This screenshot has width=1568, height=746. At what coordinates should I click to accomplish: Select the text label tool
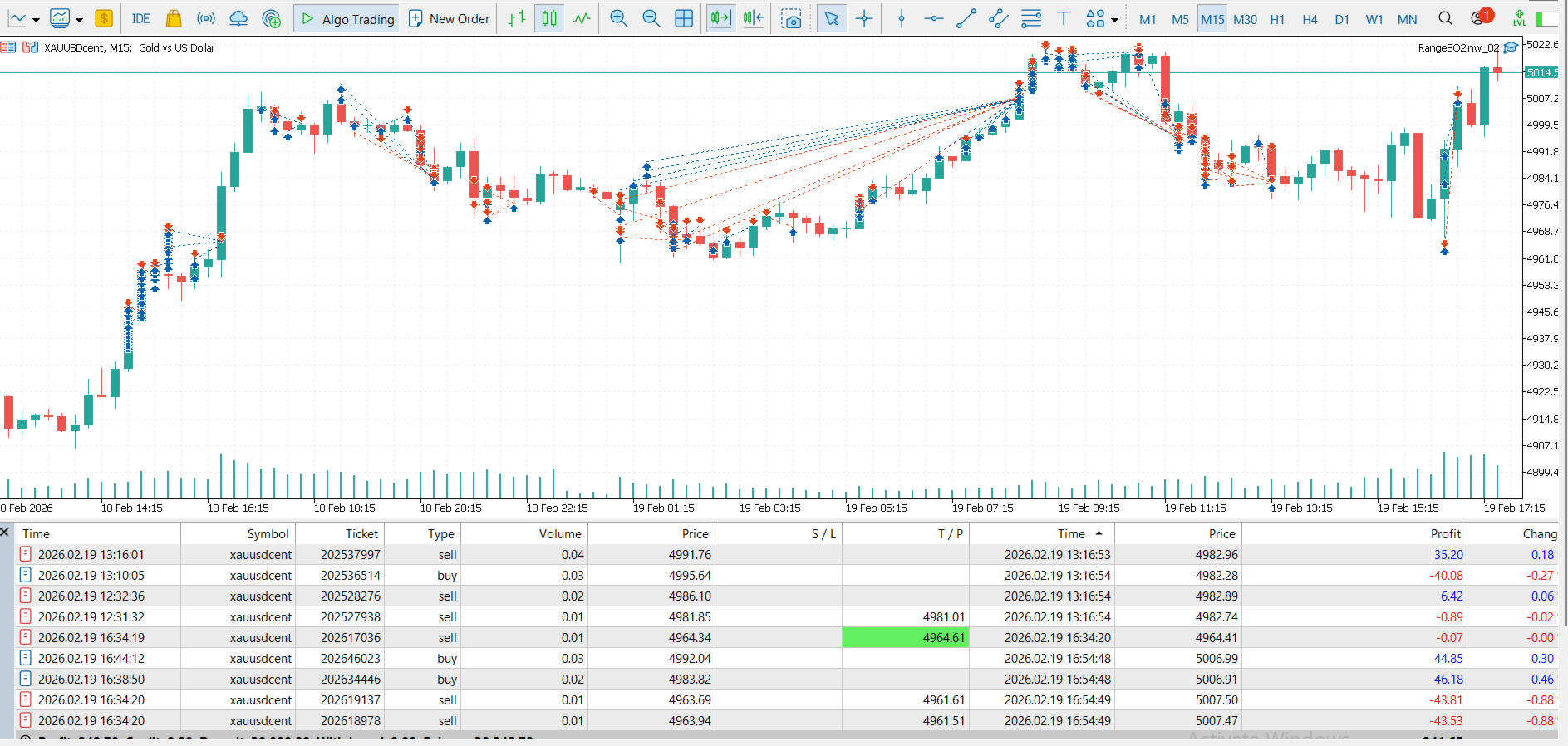[x=1063, y=18]
